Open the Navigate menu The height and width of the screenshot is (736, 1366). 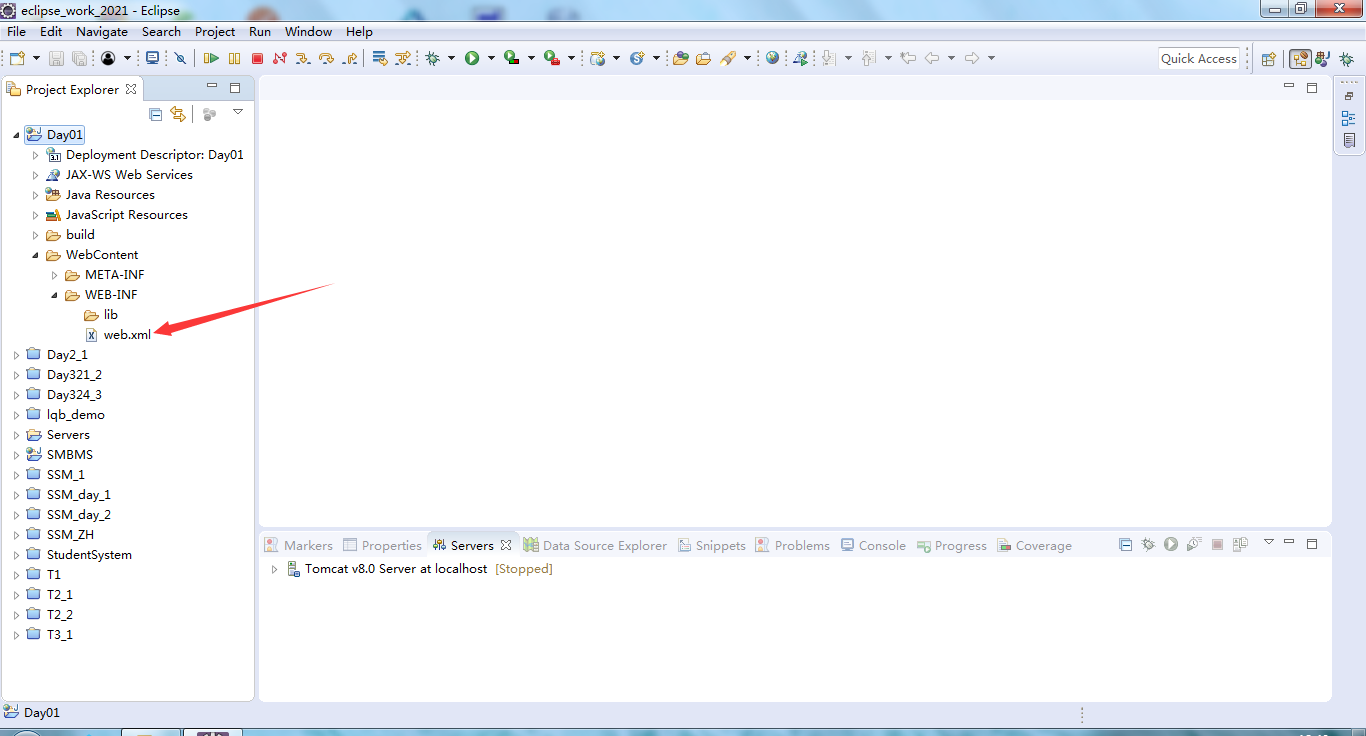pyautogui.click(x=102, y=31)
